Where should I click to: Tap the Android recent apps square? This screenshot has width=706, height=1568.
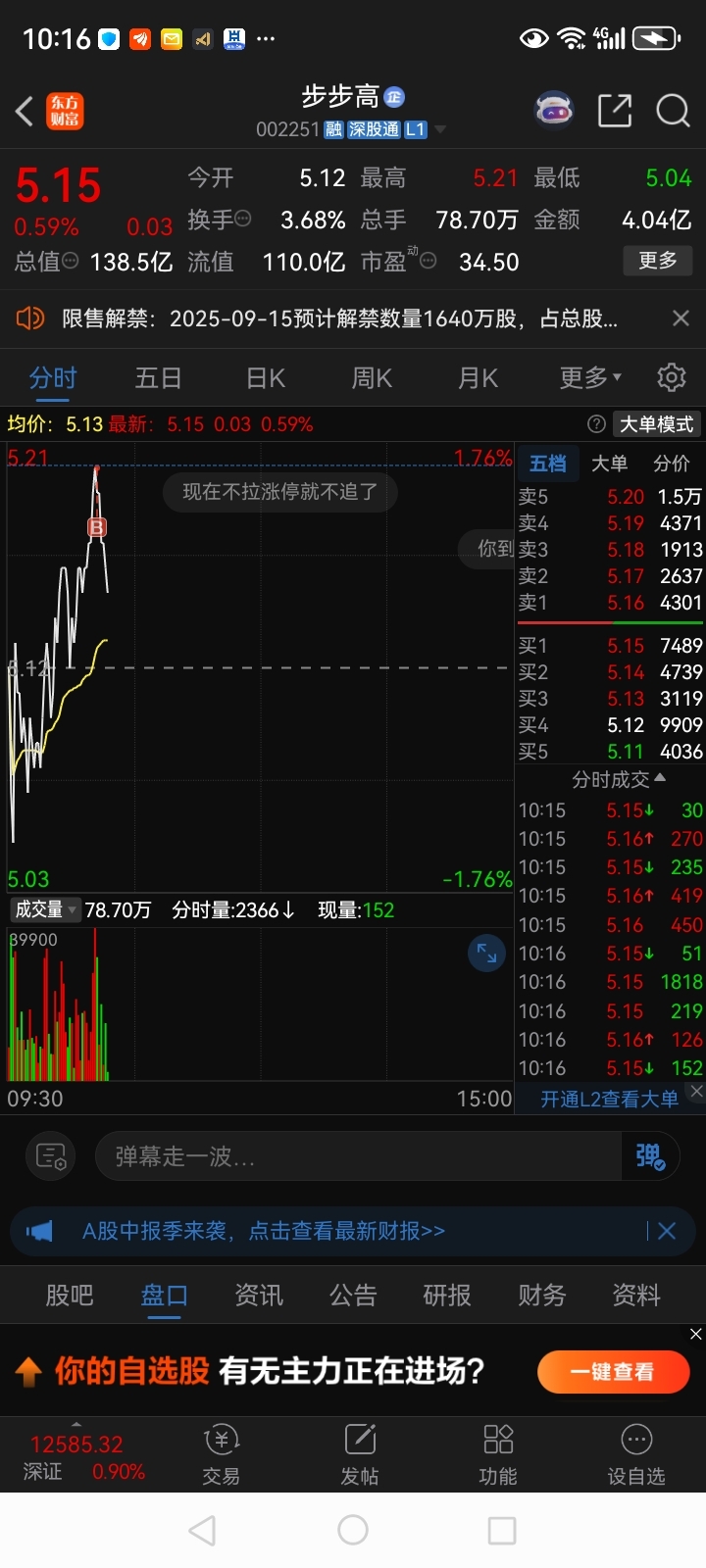pyautogui.click(x=502, y=1530)
